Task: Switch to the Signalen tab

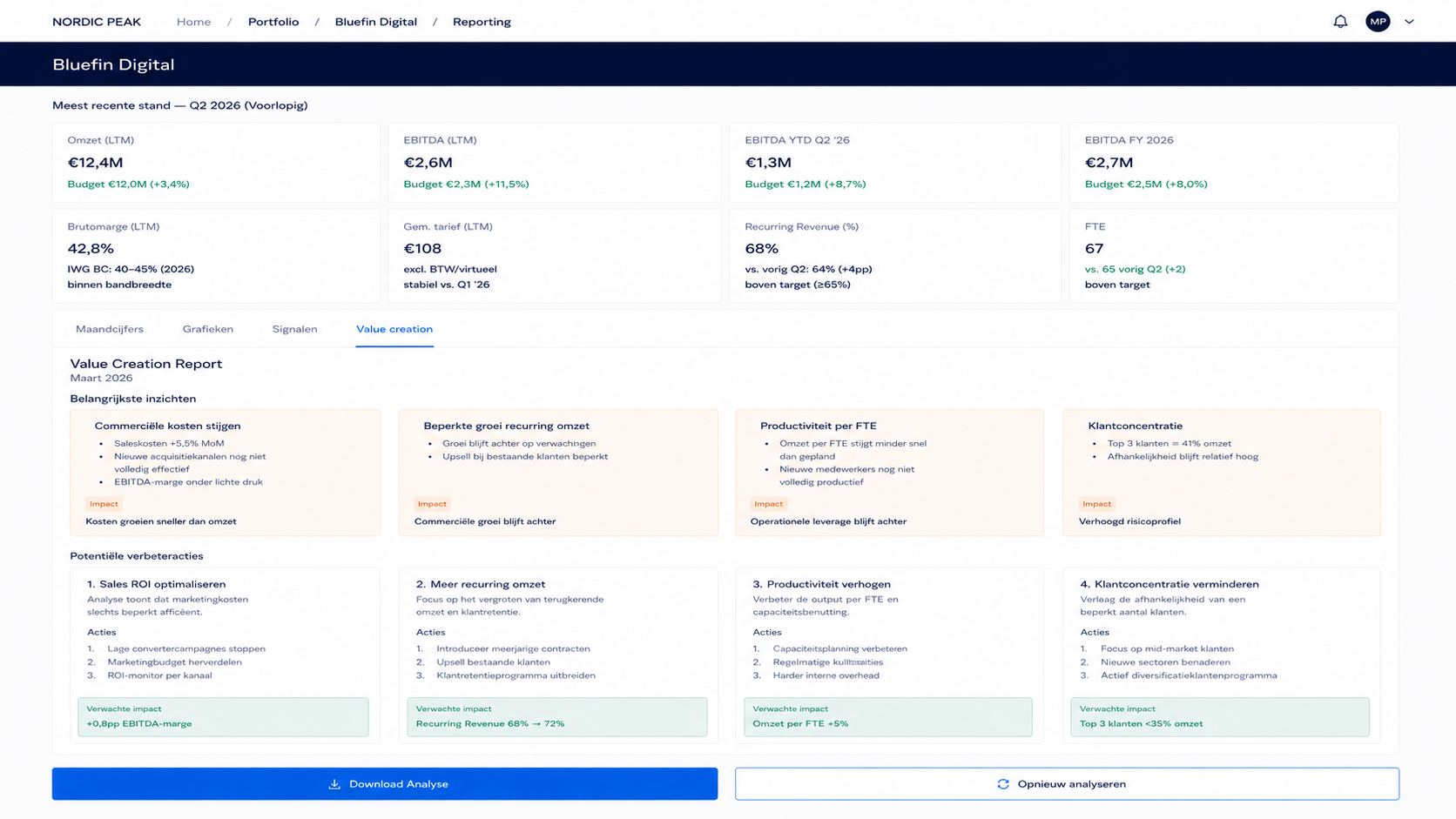Action: pos(294,329)
